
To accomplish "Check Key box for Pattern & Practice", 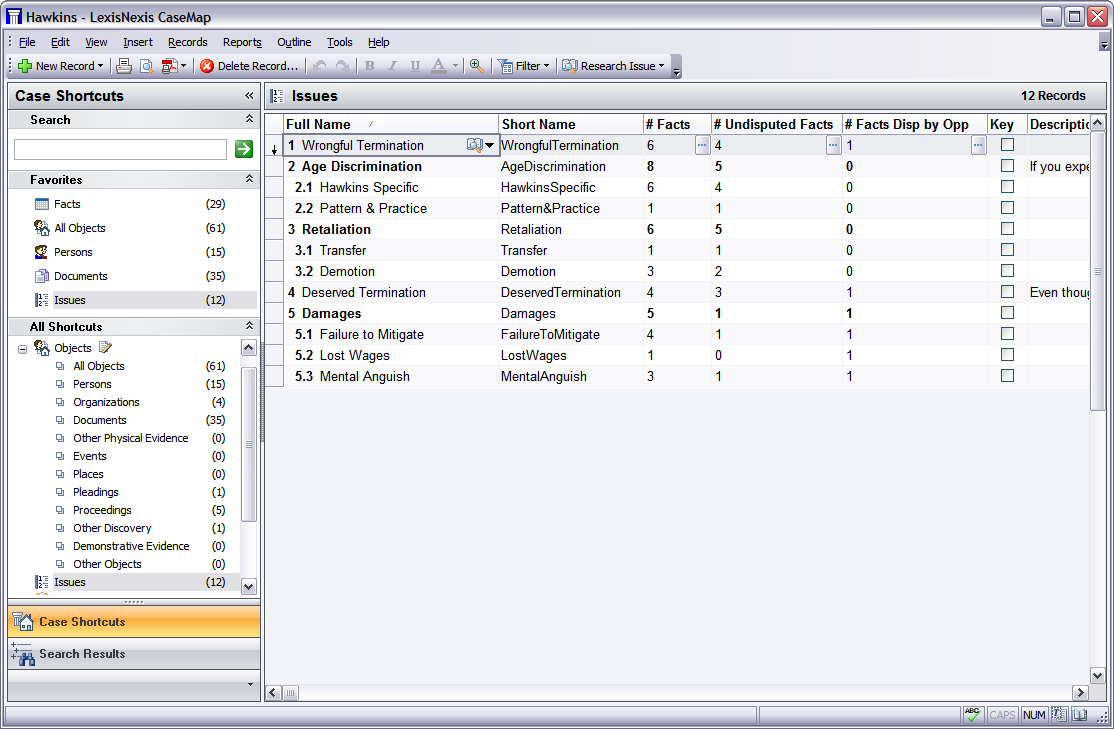I will point(1007,208).
